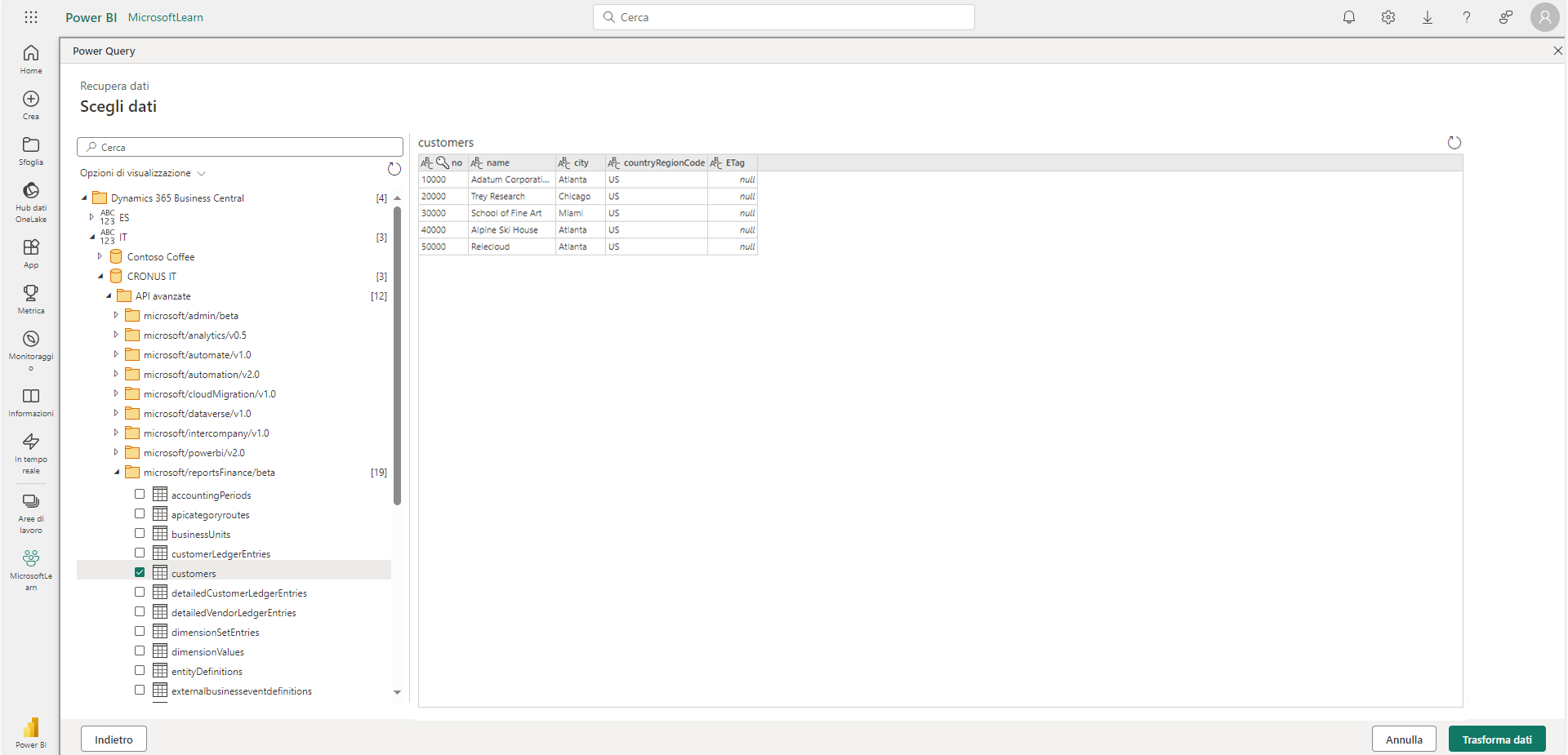Check the detailedCustomerLedgerEntries checkbox
1568x755 pixels.
[x=140, y=592]
